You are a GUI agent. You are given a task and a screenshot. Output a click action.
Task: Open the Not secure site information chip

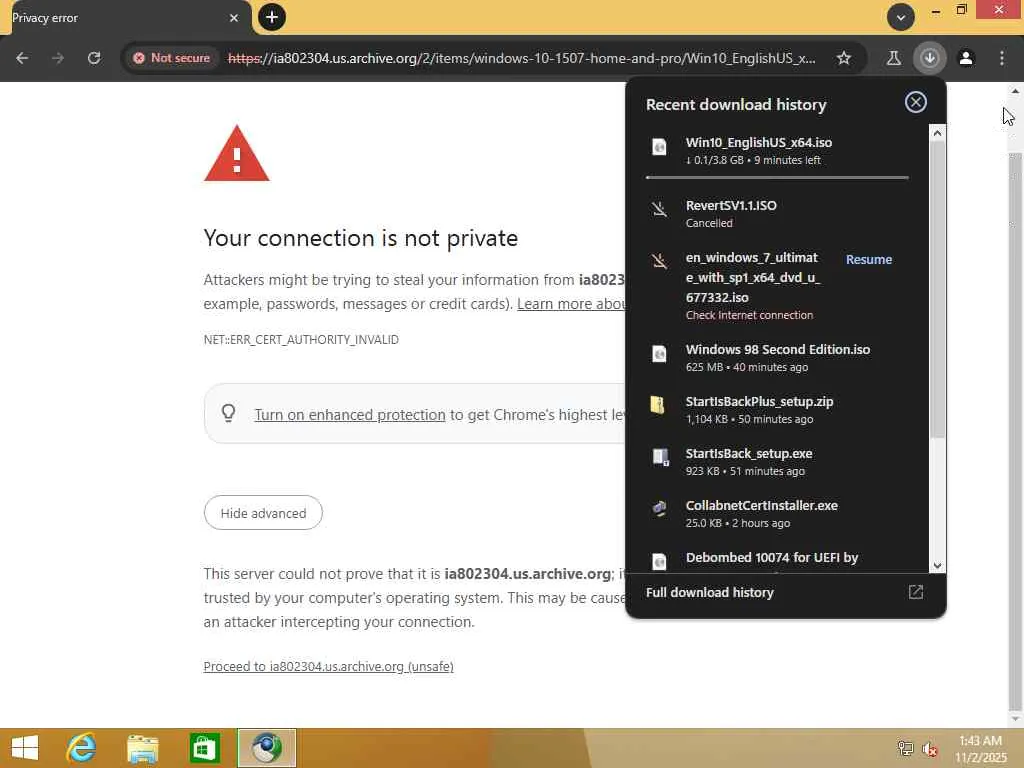171,58
